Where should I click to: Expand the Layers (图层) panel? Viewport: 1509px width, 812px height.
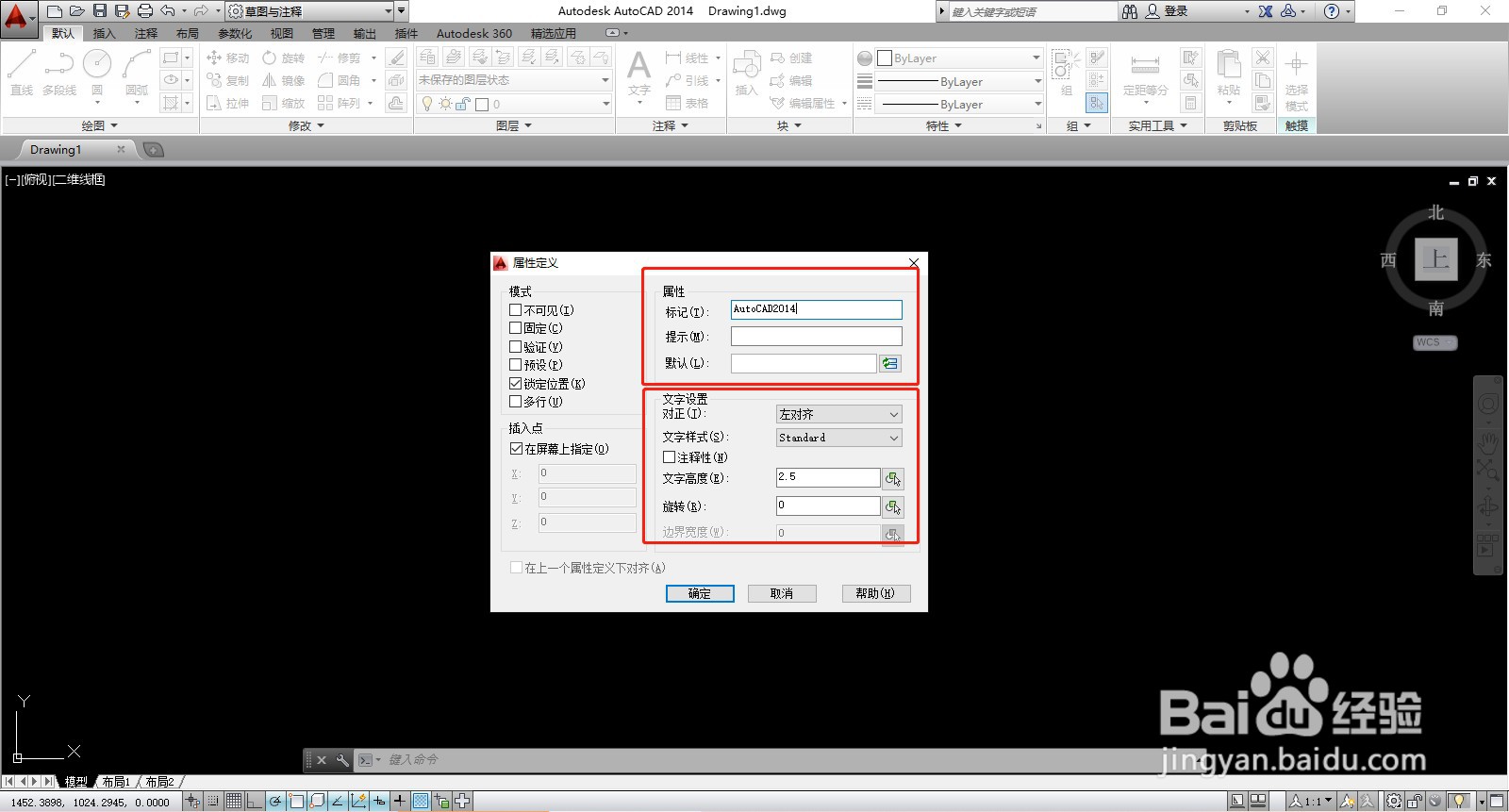[x=514, y=125]
